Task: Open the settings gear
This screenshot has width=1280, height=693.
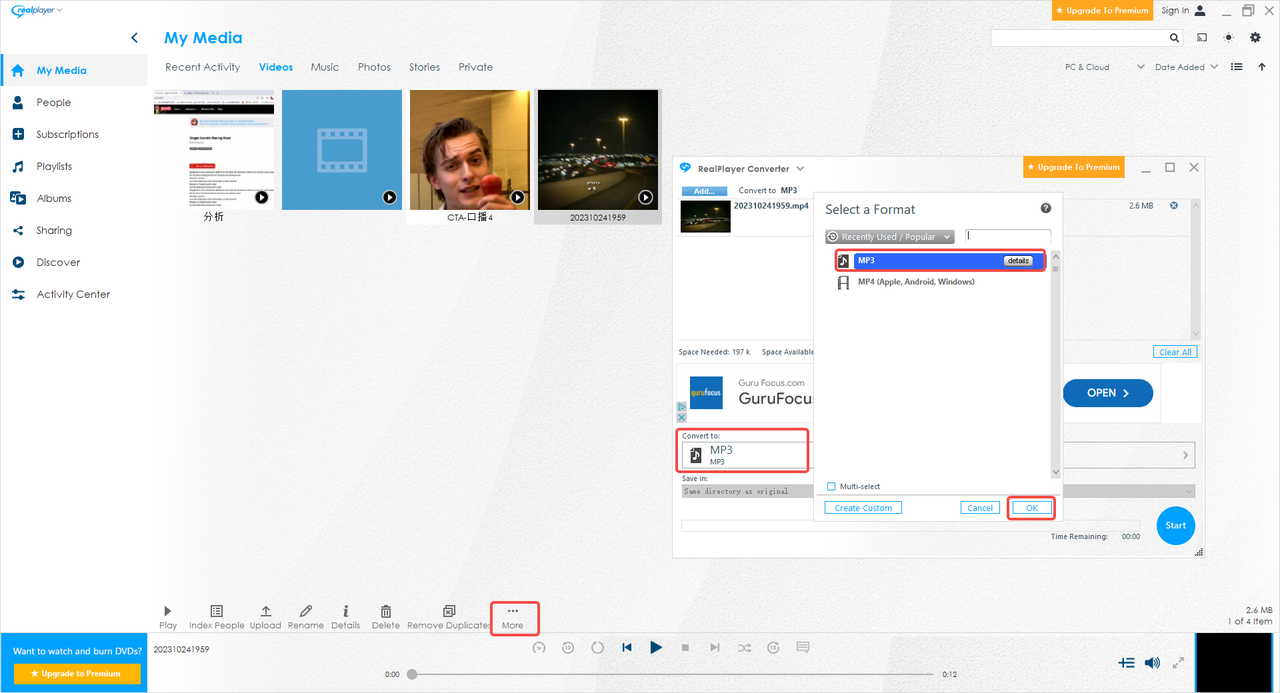Action: click(1256, 38)
